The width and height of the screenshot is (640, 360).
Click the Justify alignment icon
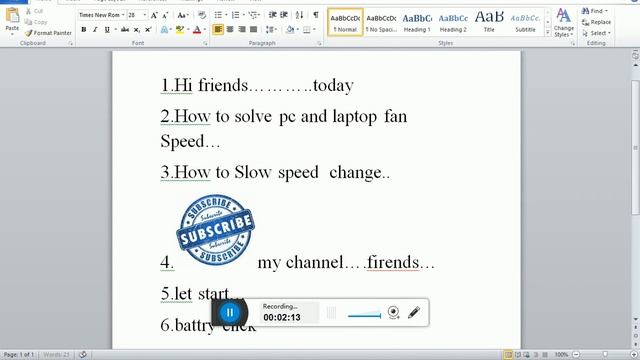253,29
